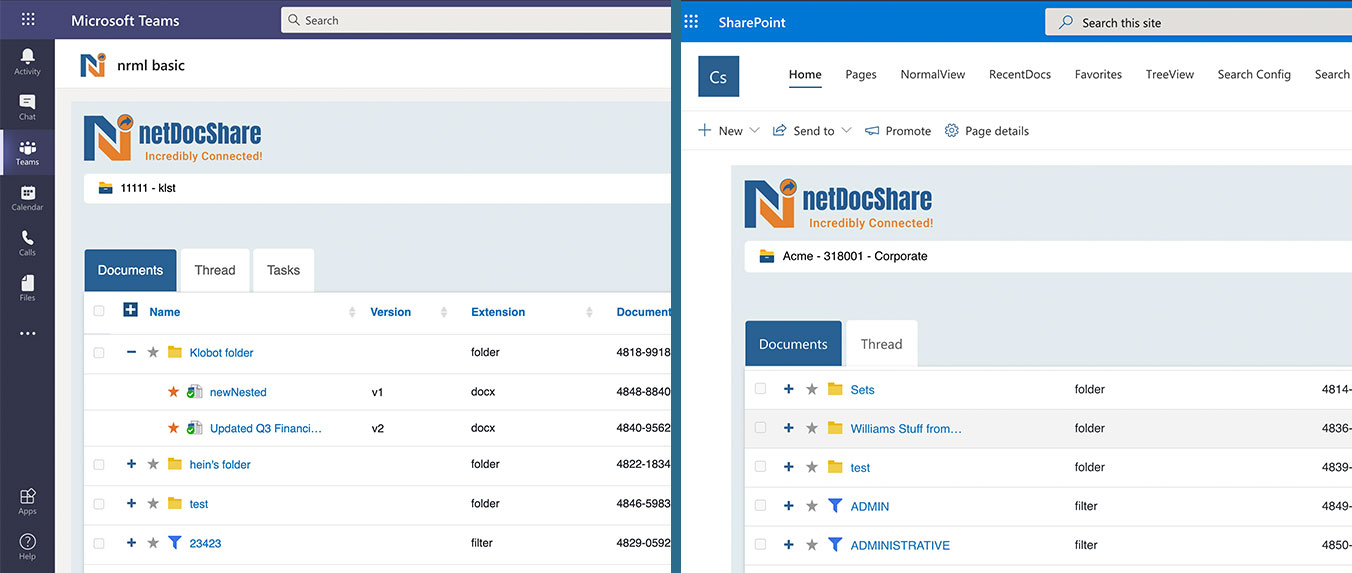
Task: Open Files in the Teams sidebar
Action: (27, 288)
